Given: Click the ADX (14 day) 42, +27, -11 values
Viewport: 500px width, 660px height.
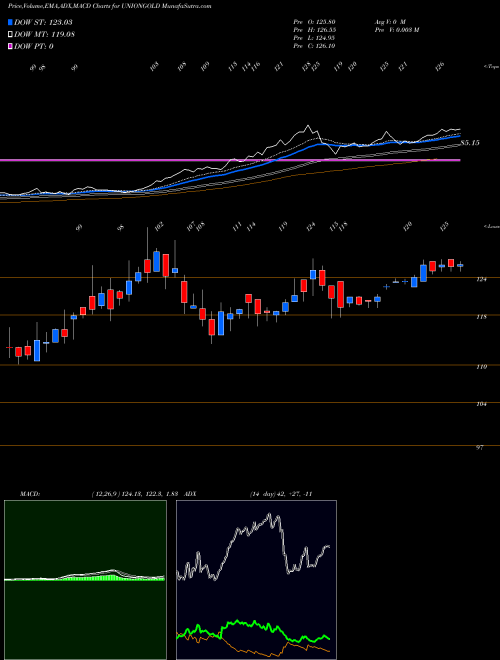Looking at the screenshot, I should tap(280, 494).
